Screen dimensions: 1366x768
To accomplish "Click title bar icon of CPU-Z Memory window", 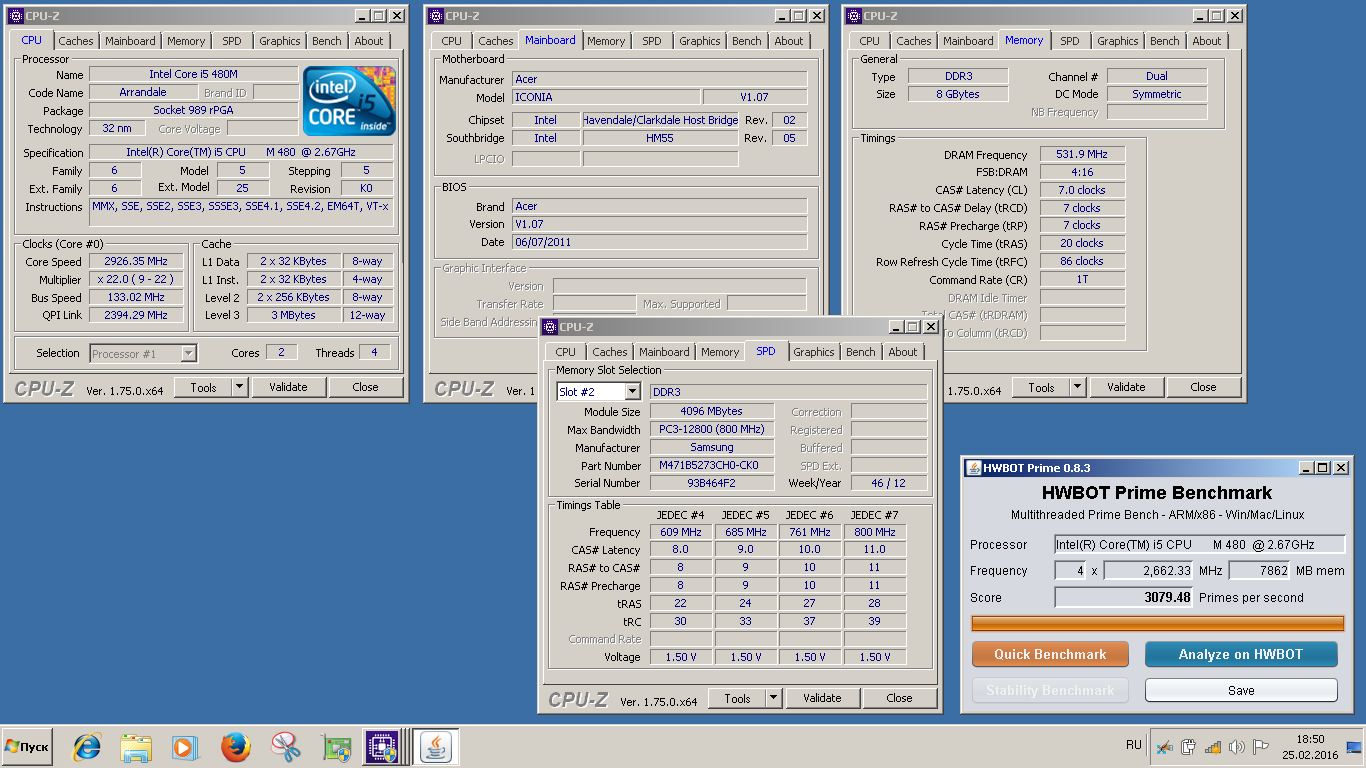I will tap(854, 16).
